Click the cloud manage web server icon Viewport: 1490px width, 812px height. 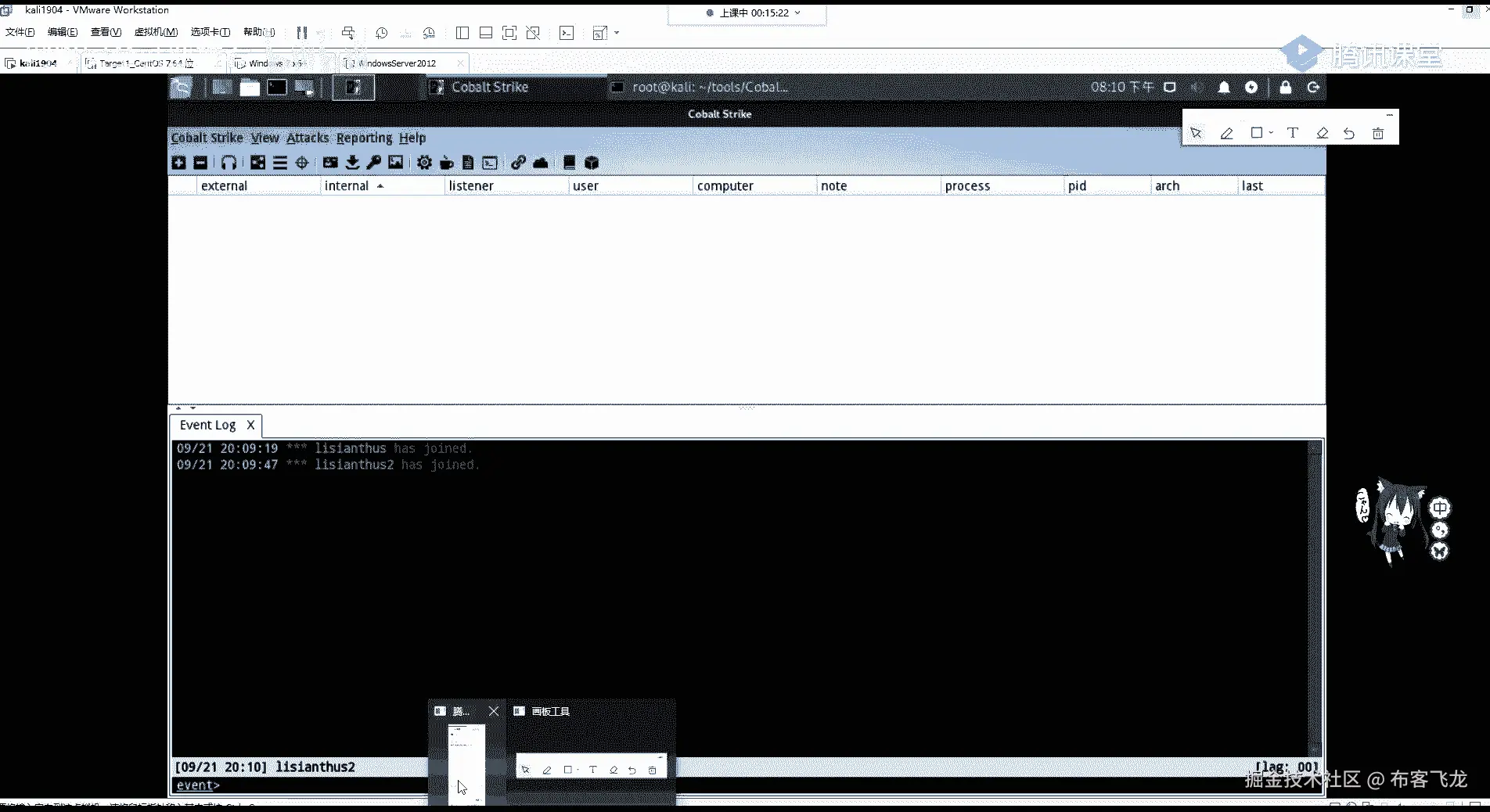pos(540,163)
